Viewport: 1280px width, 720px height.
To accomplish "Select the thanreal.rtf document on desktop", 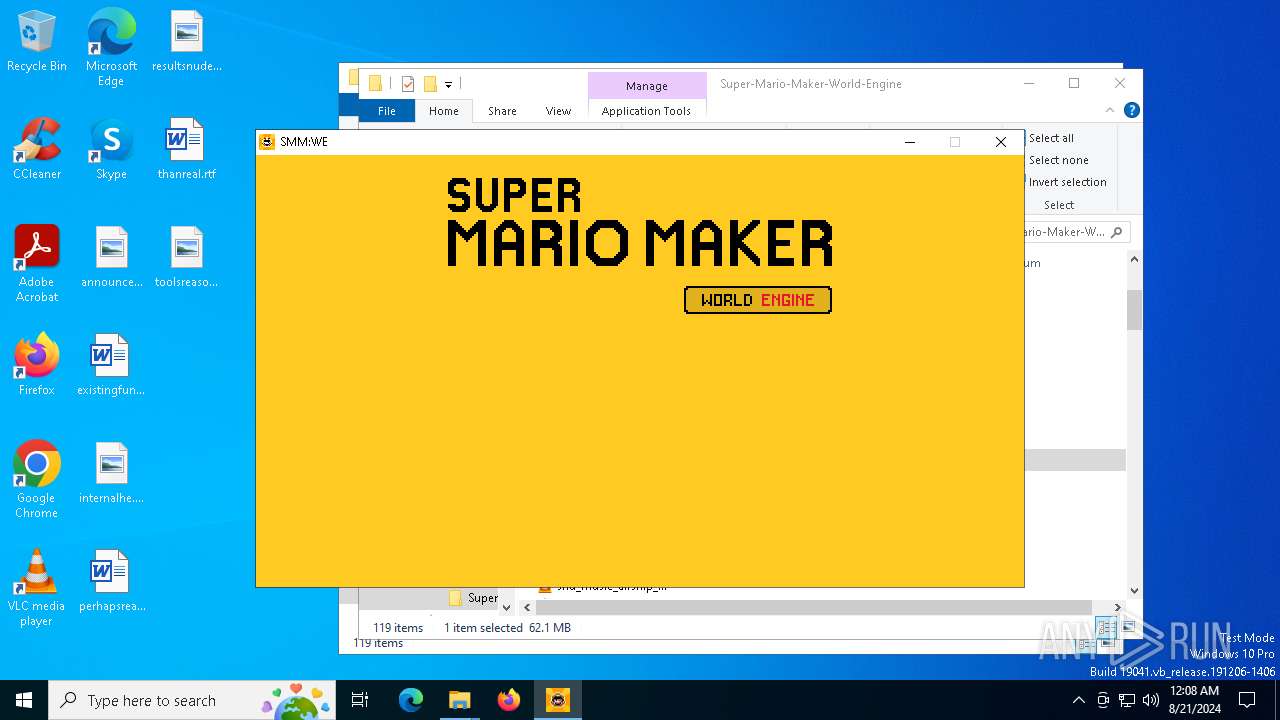I will click(187, 150).
